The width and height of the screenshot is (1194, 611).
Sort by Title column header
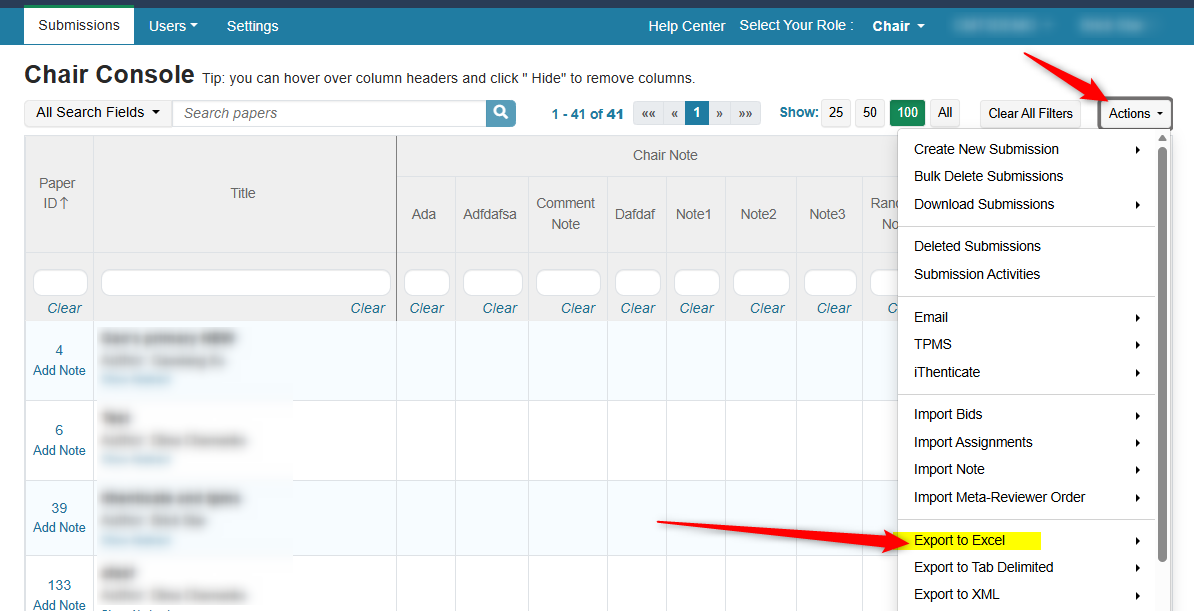pyautogui.click(x=244, y=194)
